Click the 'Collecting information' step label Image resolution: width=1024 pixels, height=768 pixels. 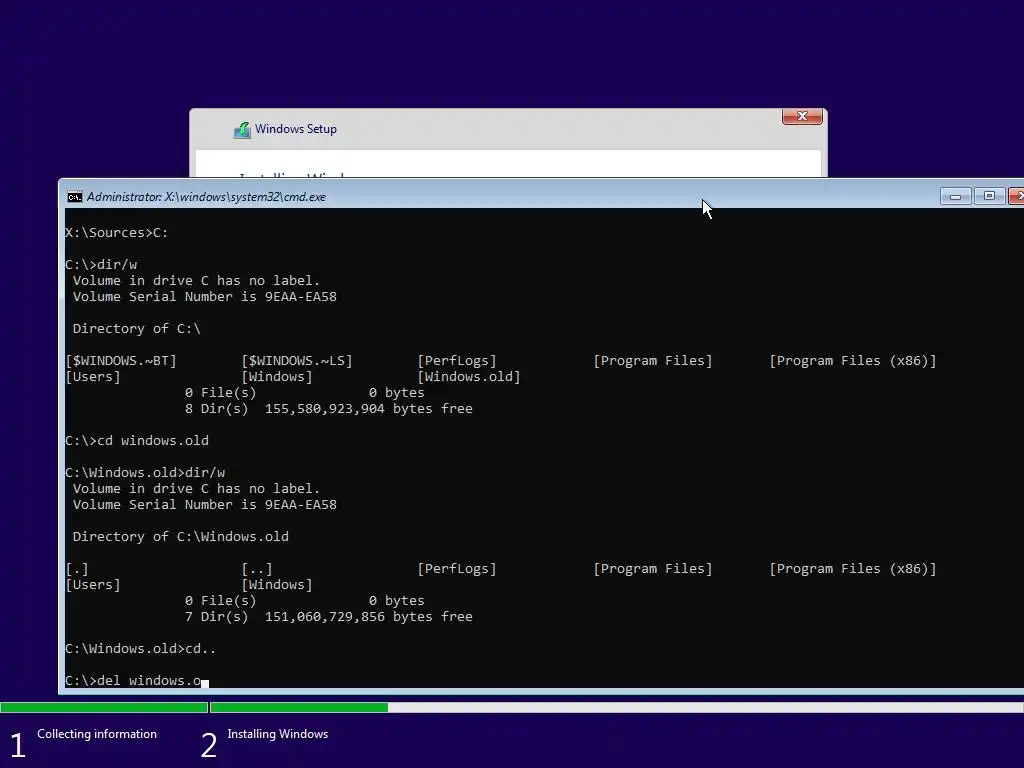tap(97, 734)
